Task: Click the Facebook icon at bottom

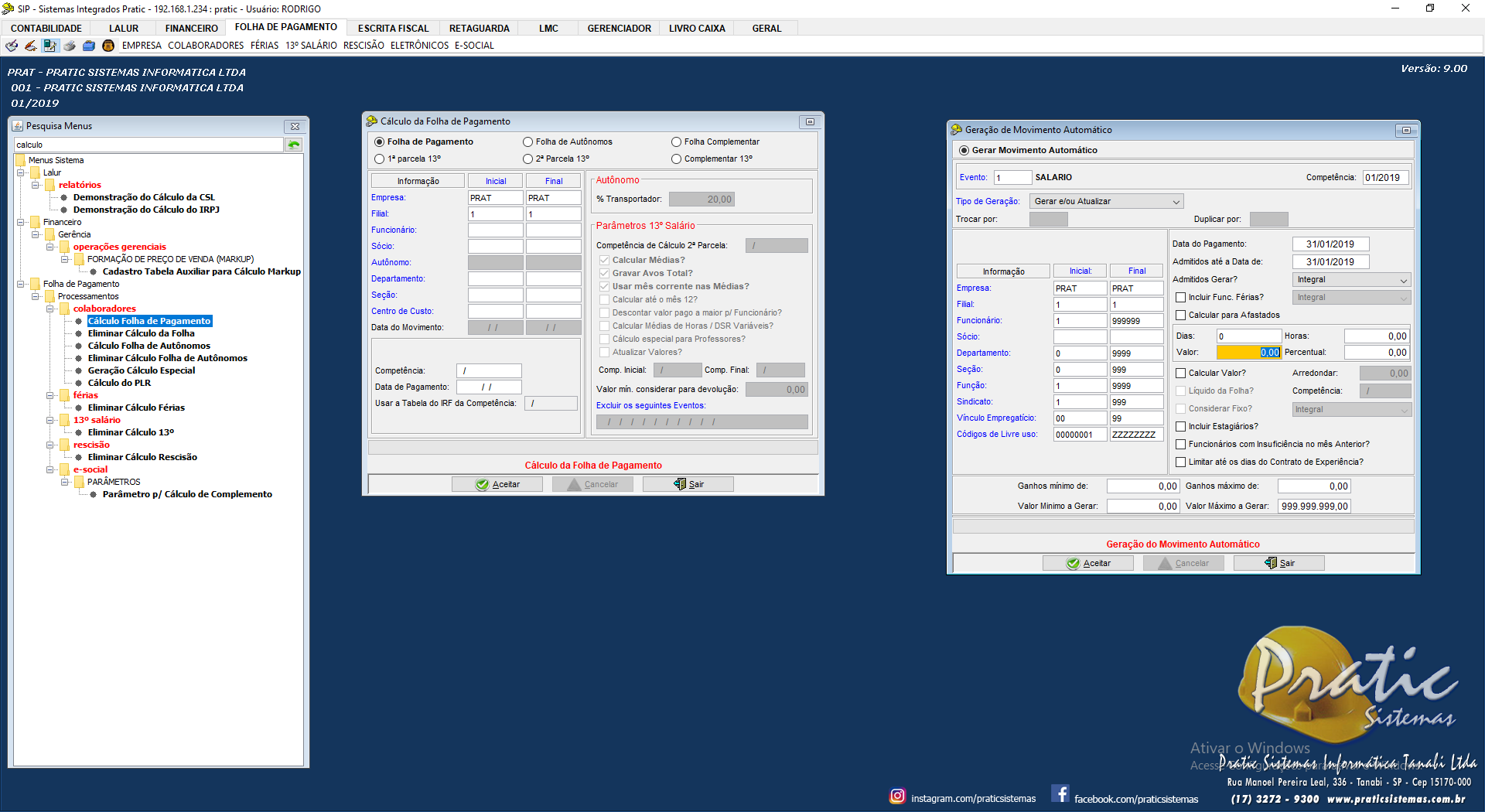Action: pyautogui.click(x=1060, y=794)
